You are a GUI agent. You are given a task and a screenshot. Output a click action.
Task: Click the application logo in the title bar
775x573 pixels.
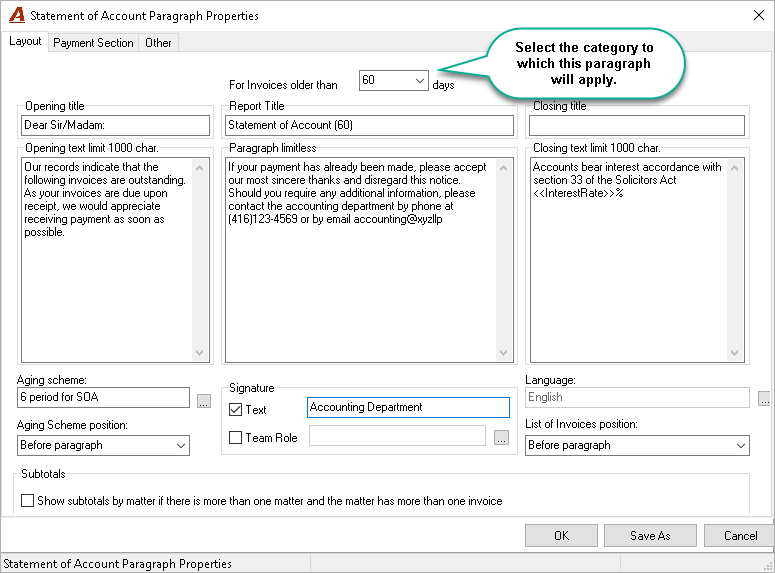point(17,15)
